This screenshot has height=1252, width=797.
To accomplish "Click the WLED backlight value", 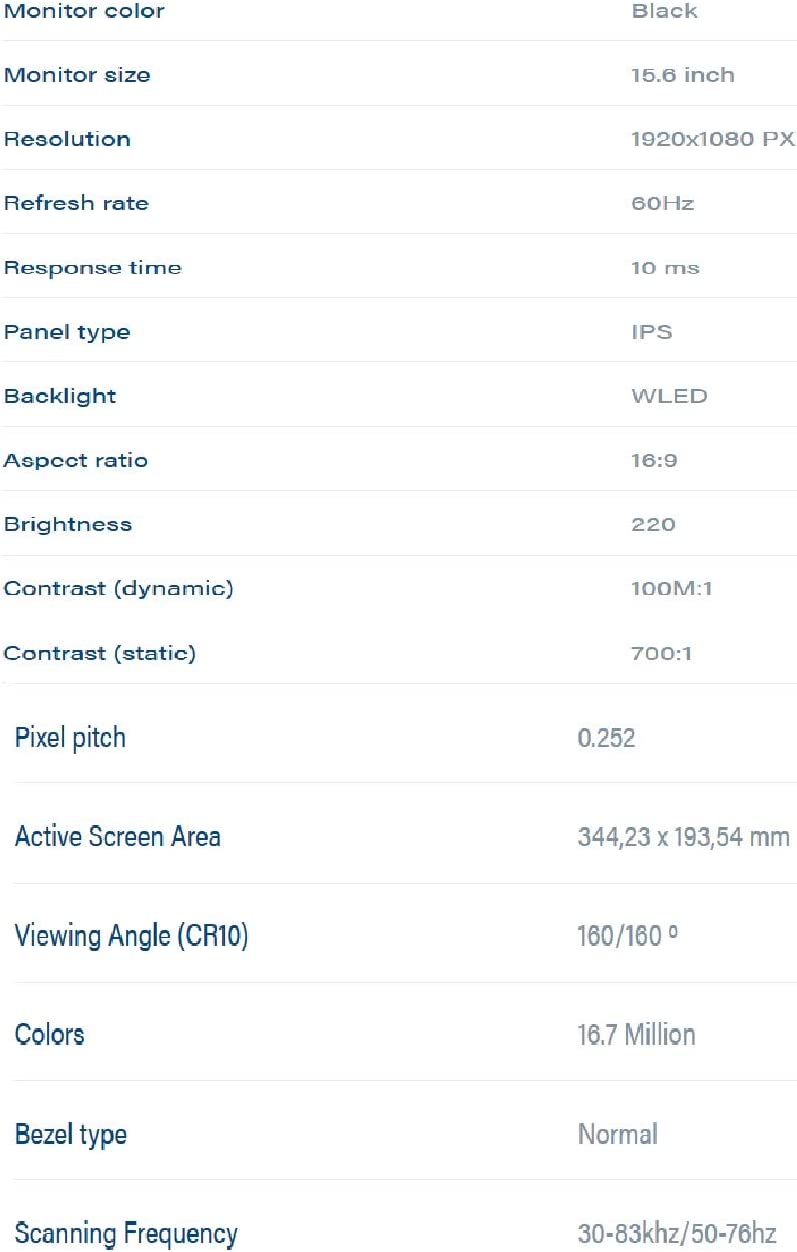I will tap(669, 396).
